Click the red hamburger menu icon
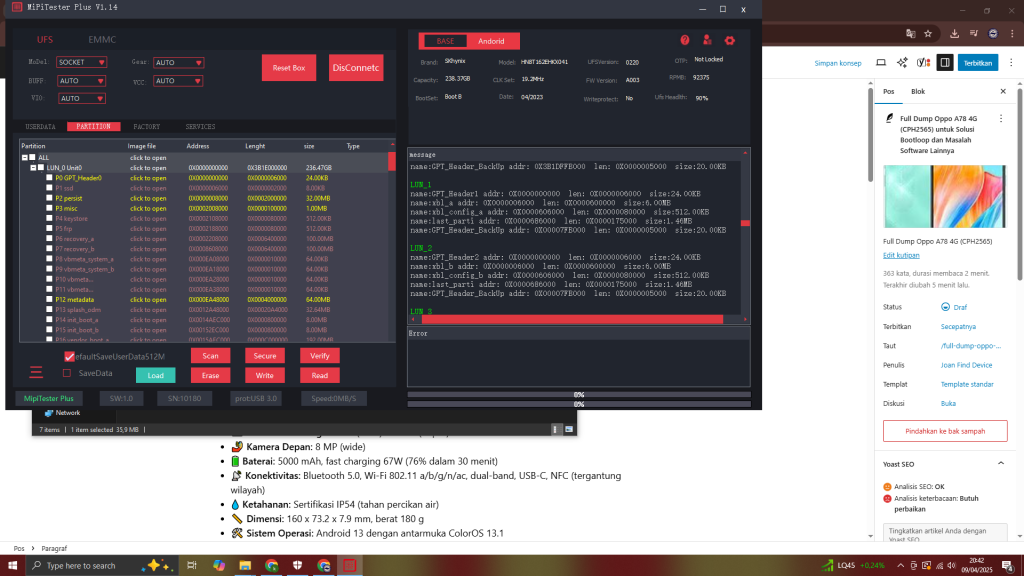 (36, 373)
